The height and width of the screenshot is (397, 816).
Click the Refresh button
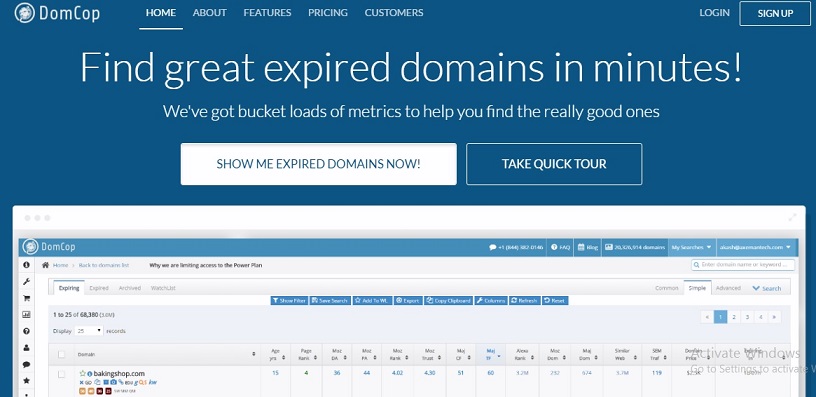pos(524,301)
